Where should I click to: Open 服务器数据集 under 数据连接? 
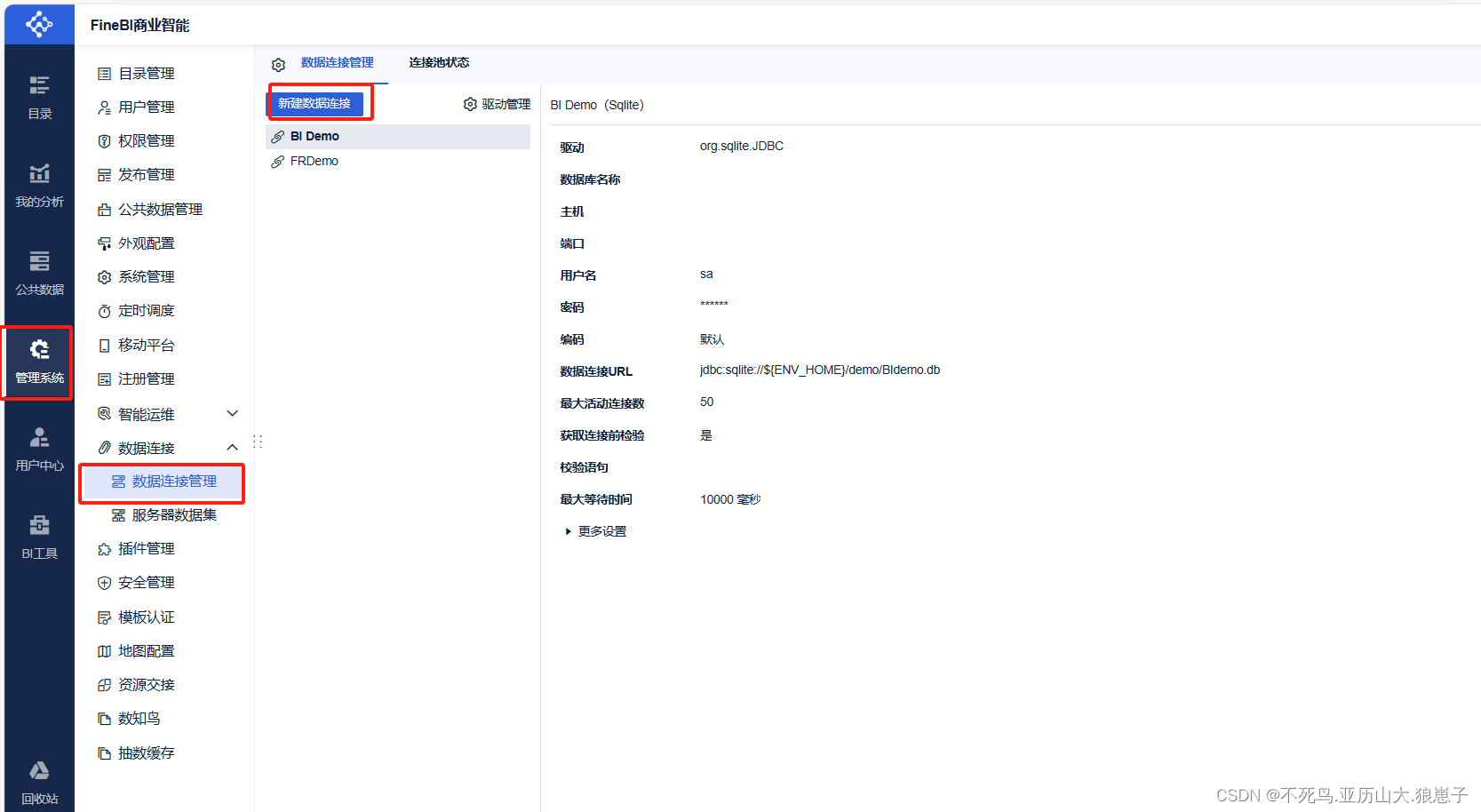(171, 514)
